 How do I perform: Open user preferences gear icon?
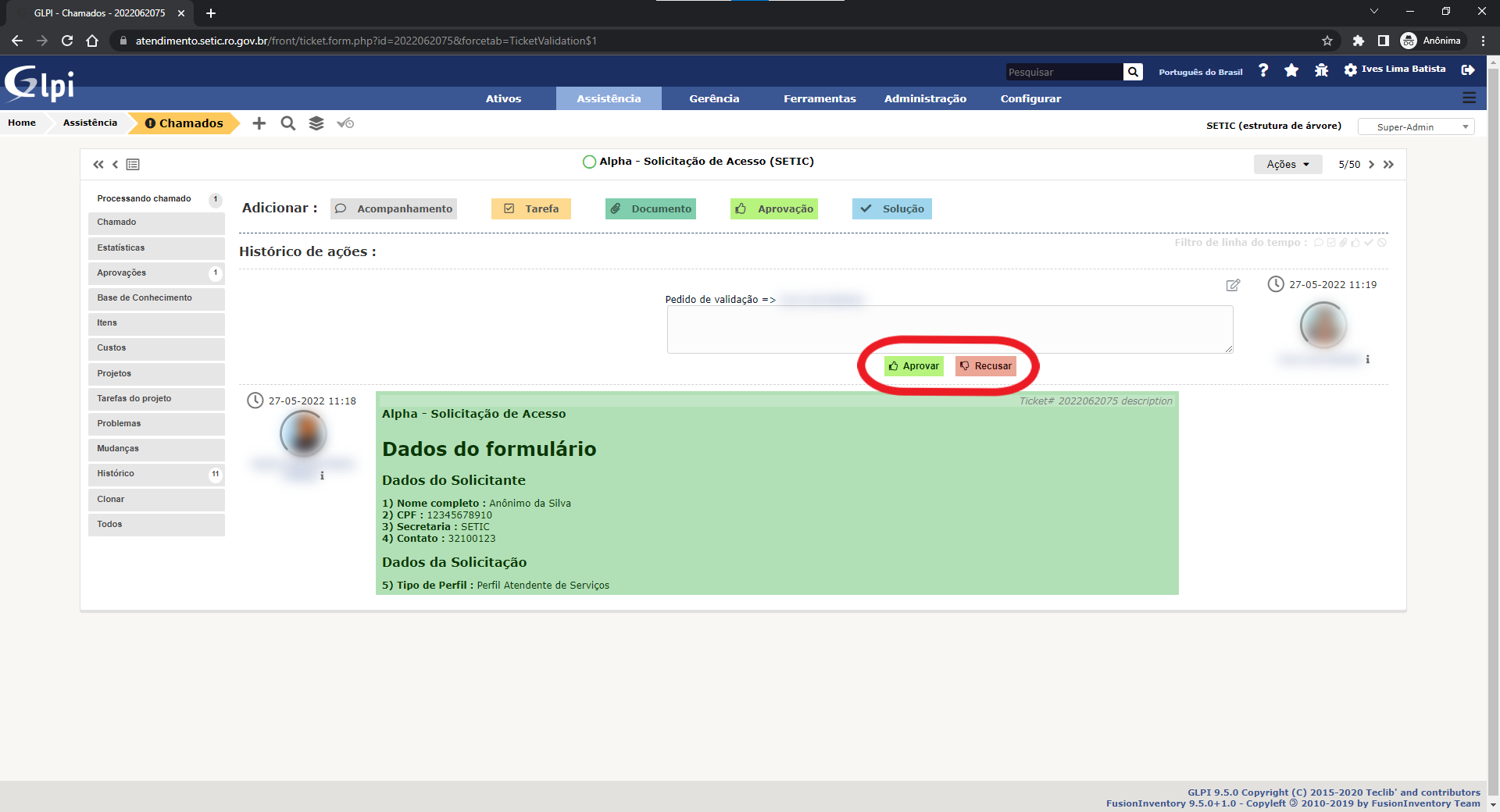pyautogui.click(x=1350, y=69)
